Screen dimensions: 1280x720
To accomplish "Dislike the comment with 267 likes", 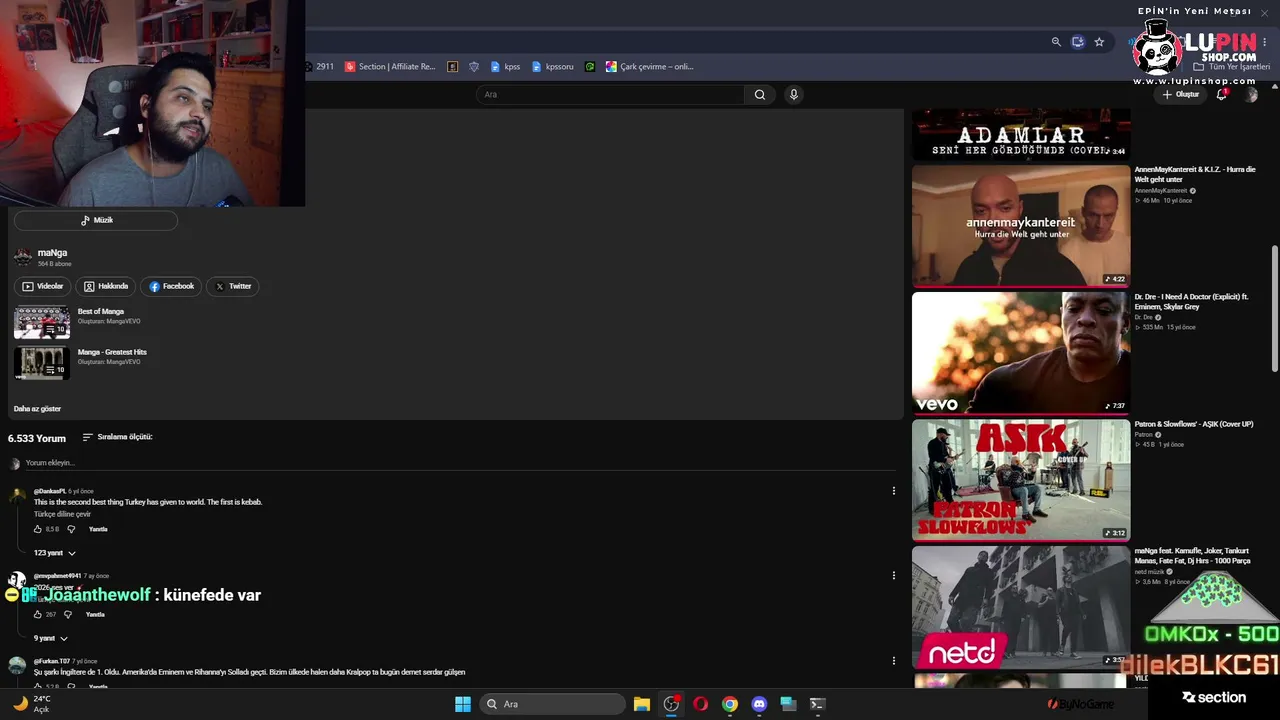I will pos(68,615).
